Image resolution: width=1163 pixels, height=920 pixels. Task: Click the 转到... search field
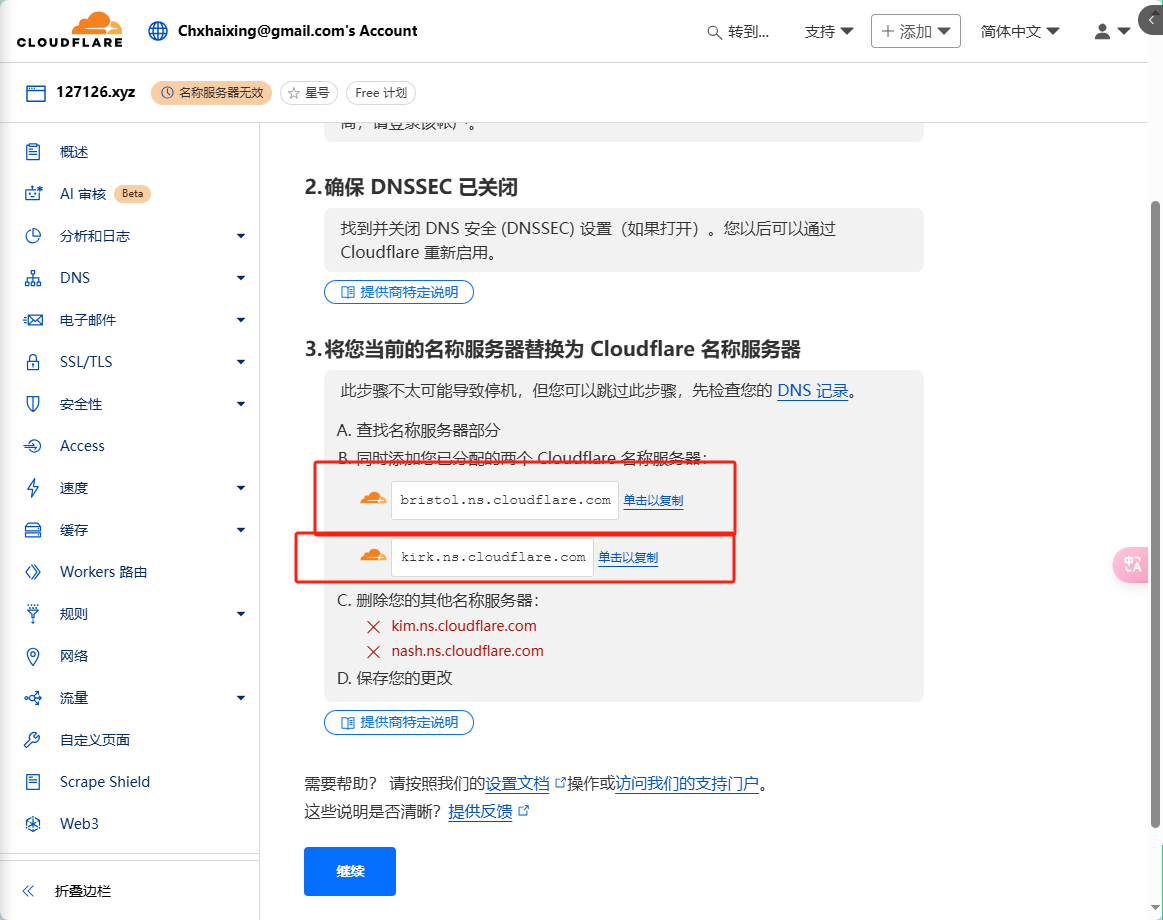pyautogui.click(x=739, y=32)
